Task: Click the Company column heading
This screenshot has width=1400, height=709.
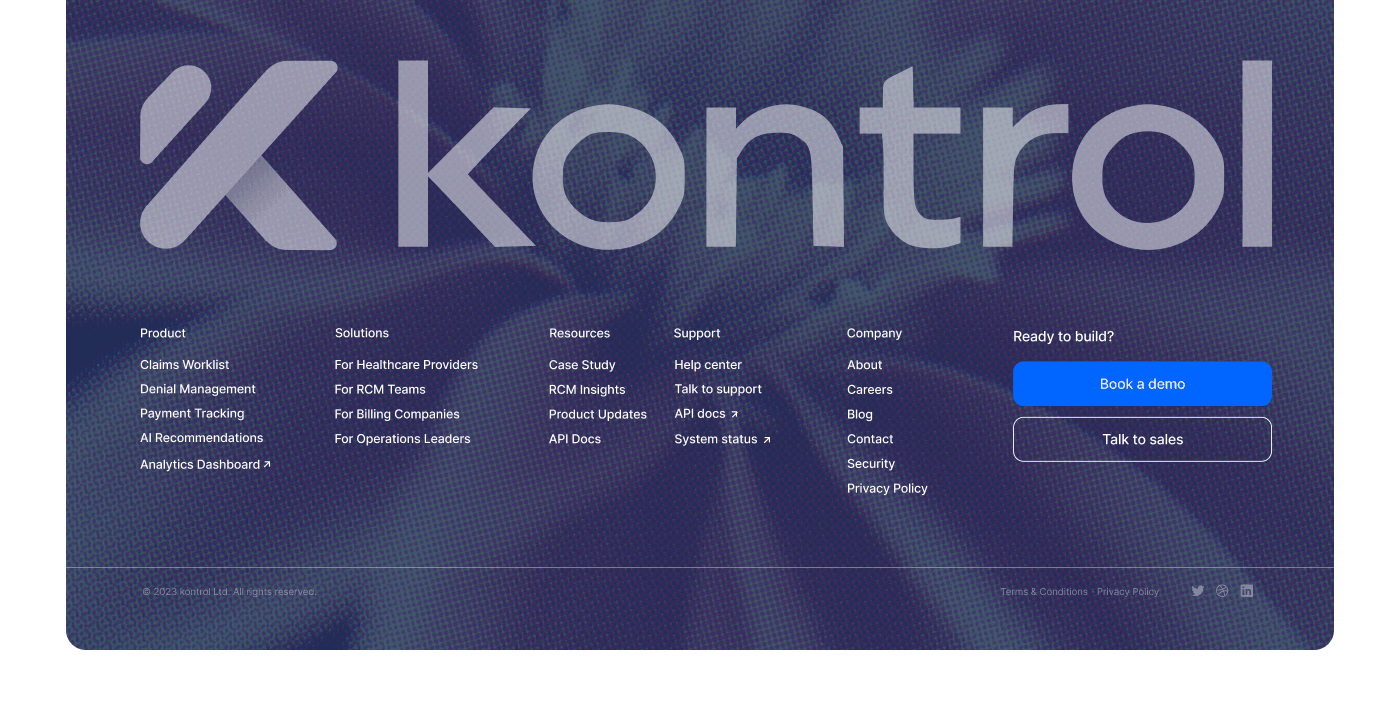Action: point(874,333)
